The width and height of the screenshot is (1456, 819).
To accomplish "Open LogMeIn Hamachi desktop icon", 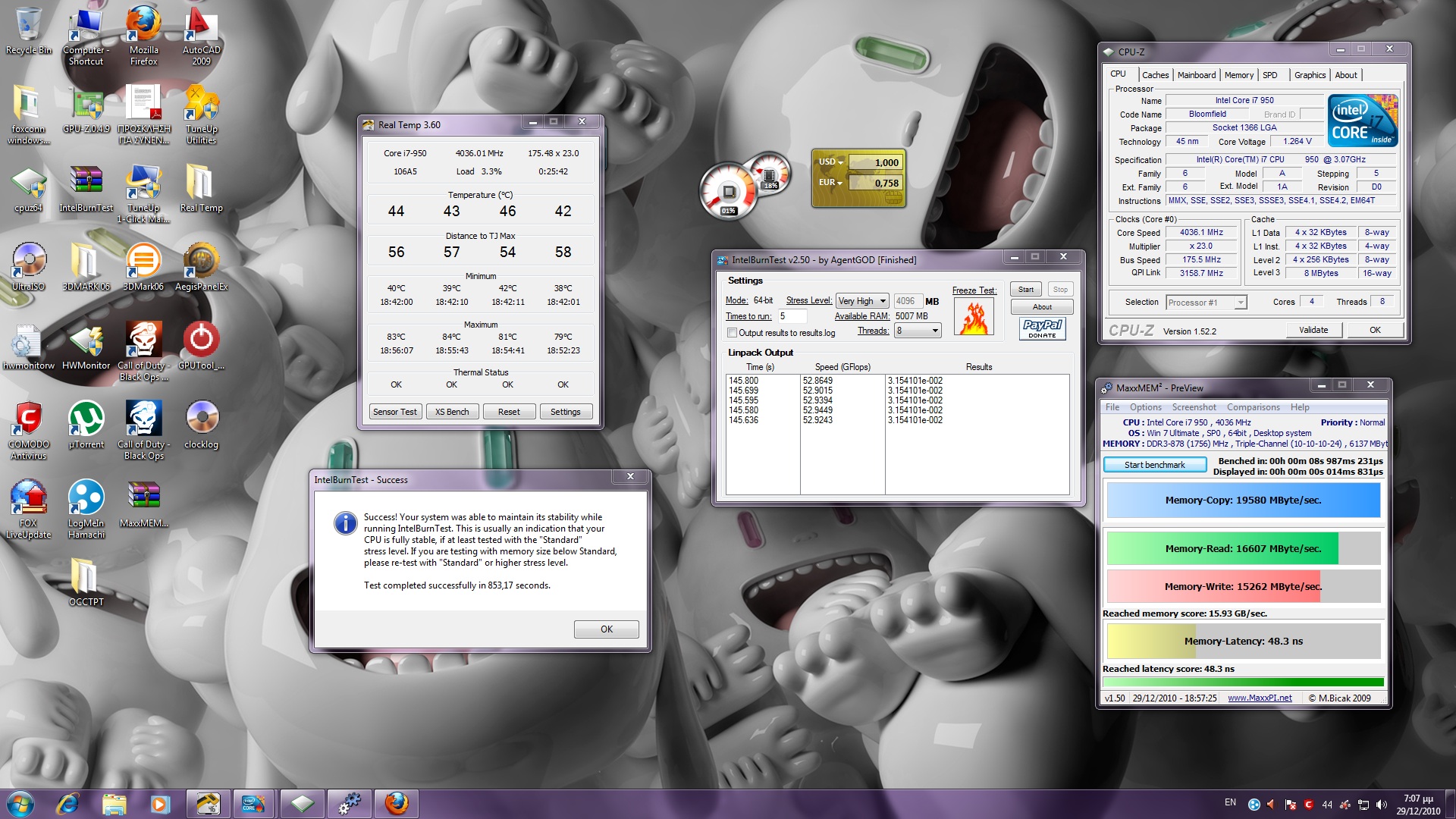I will pos(86,509).
